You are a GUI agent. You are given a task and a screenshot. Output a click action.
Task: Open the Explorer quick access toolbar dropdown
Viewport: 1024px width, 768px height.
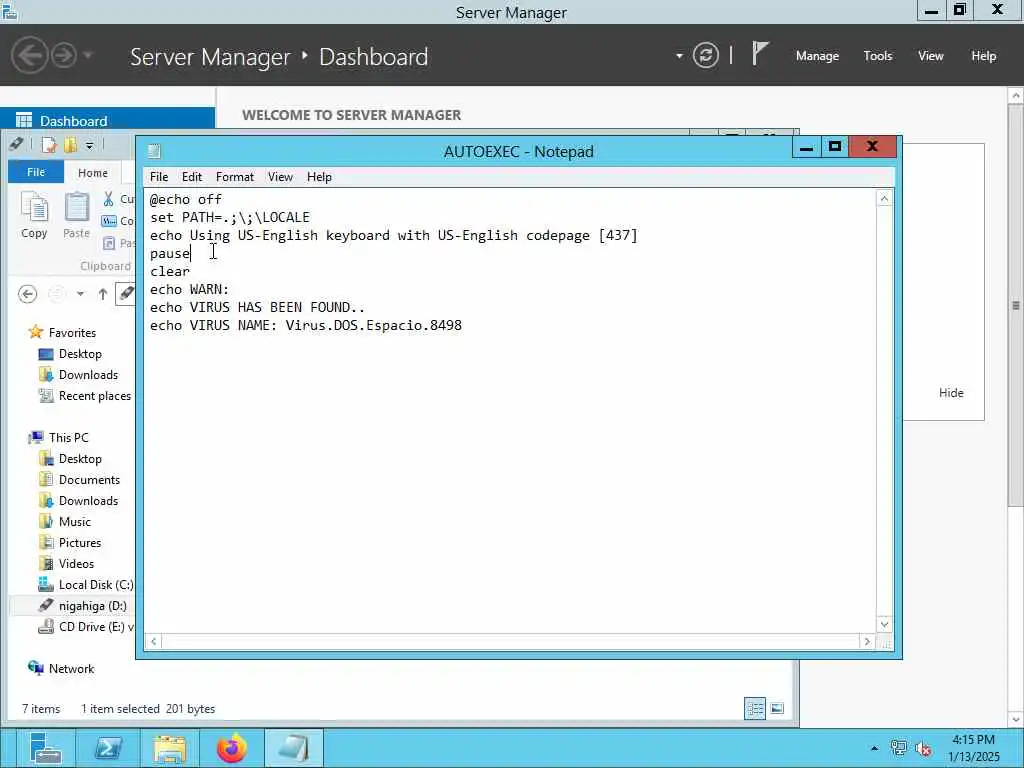click(x=89, y=145)
